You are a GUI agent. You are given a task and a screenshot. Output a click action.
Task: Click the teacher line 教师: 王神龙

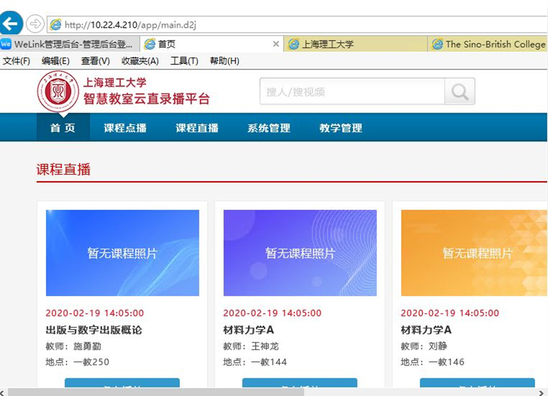(x=251, y=346)
